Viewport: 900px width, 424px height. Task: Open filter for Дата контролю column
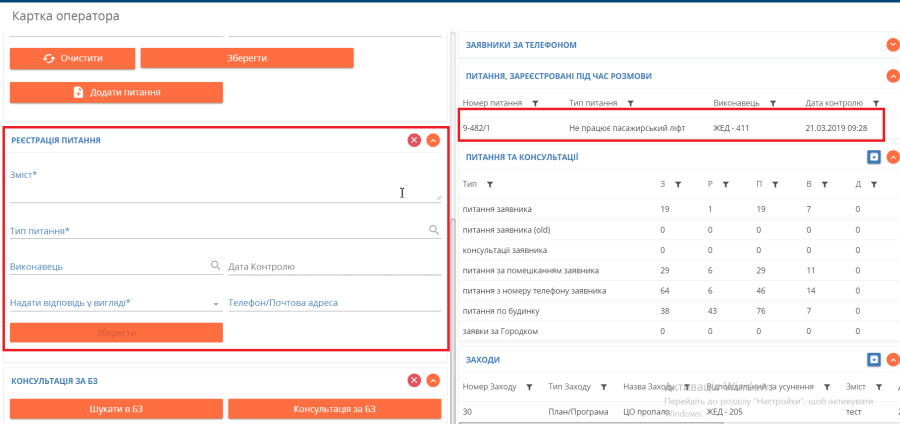click(x=875, y=103)
